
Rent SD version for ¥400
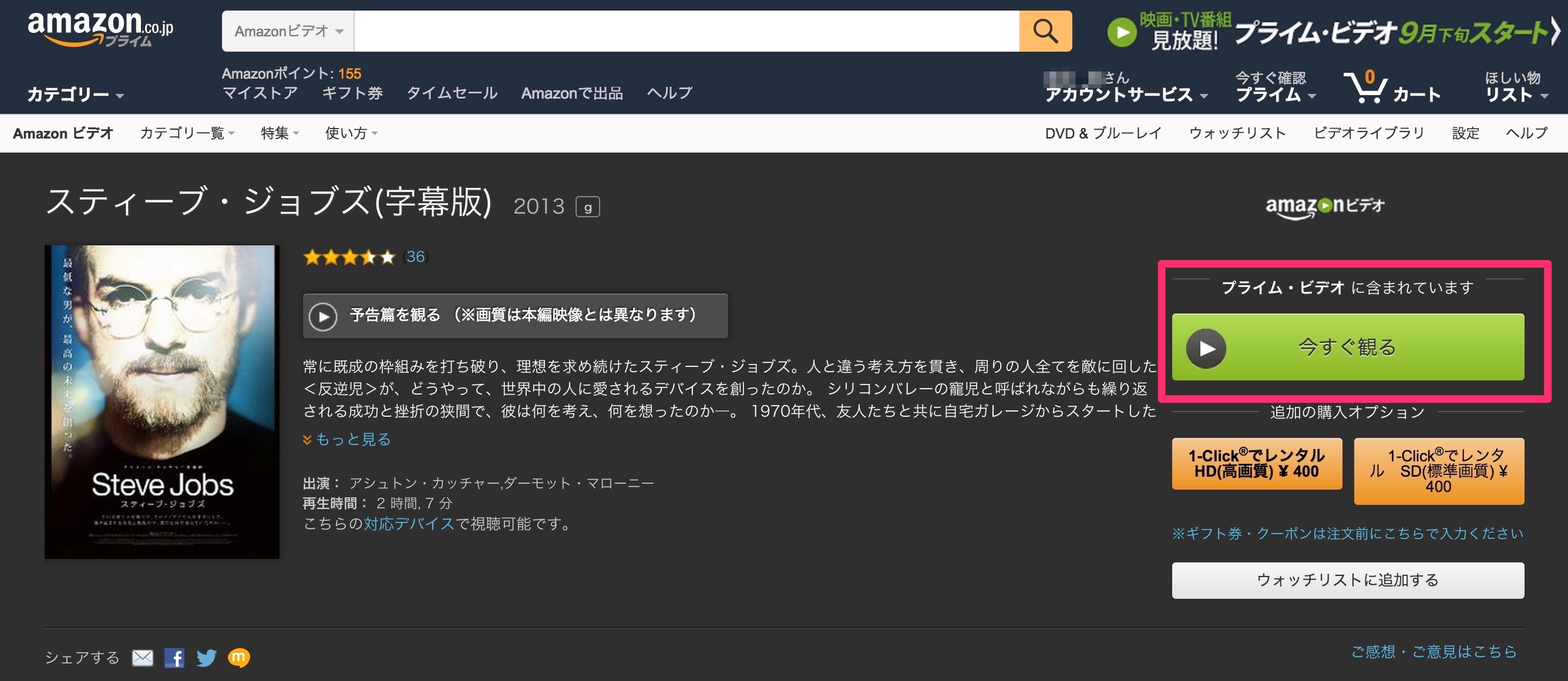pos(1438,471)
